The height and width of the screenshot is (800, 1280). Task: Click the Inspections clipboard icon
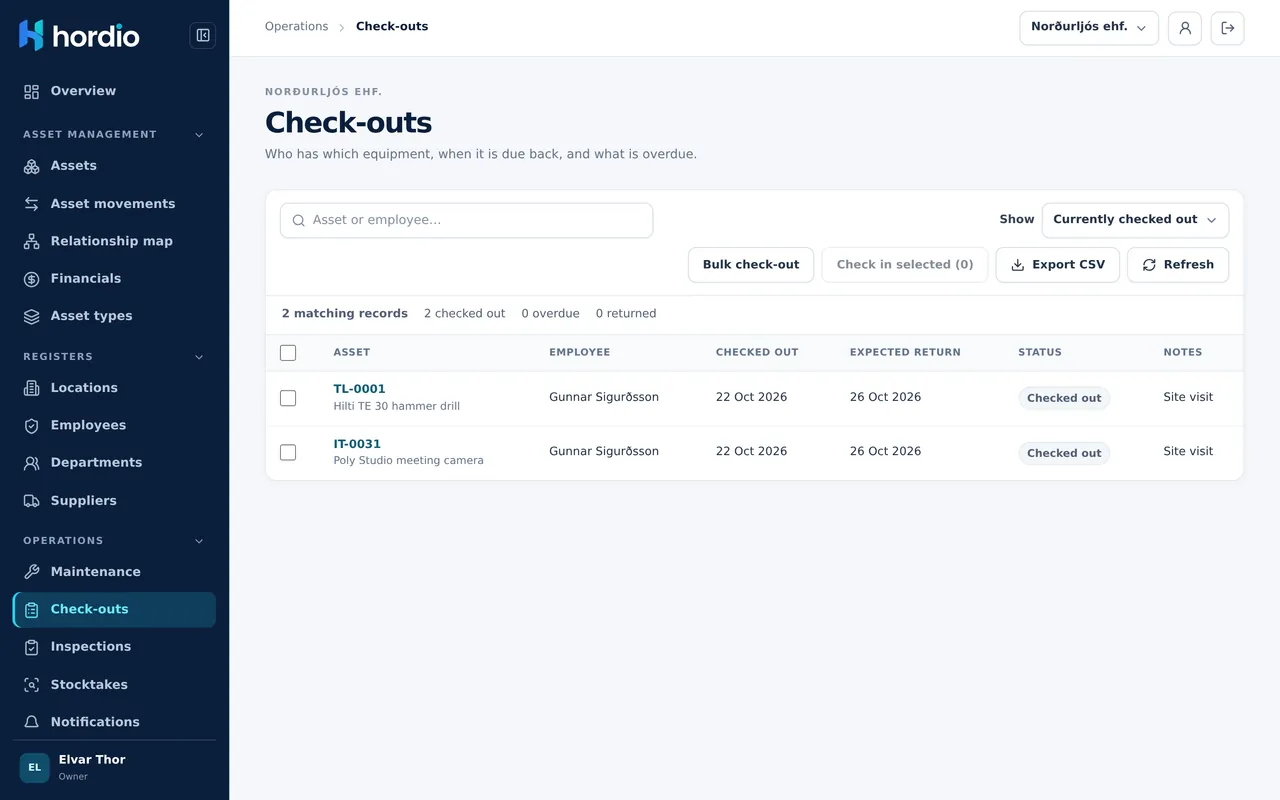(32, 647)
